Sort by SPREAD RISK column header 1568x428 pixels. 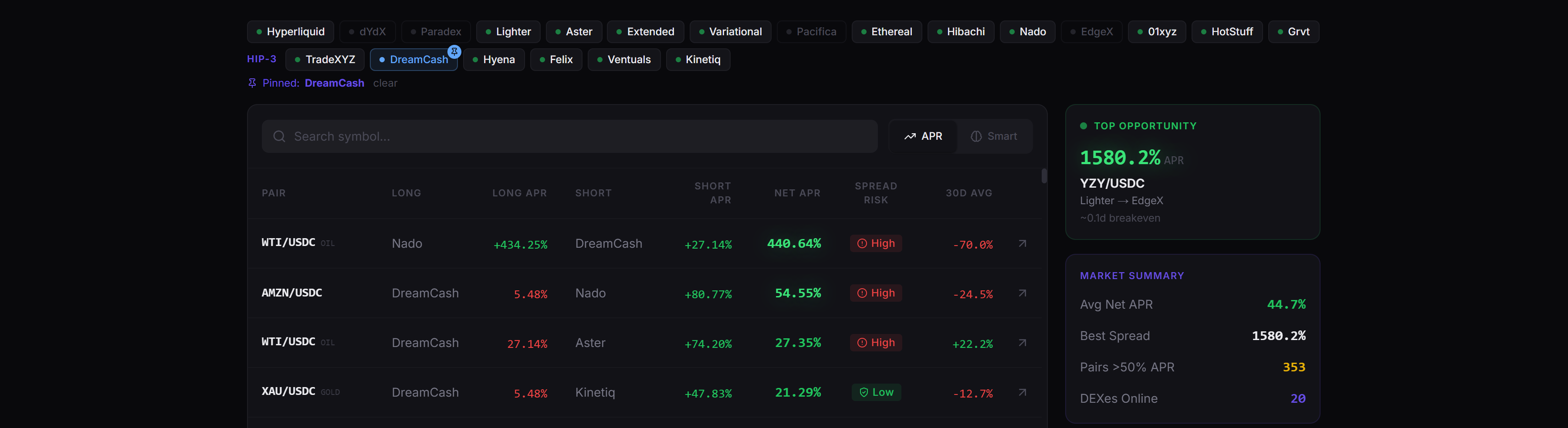[x=876, y=193]
